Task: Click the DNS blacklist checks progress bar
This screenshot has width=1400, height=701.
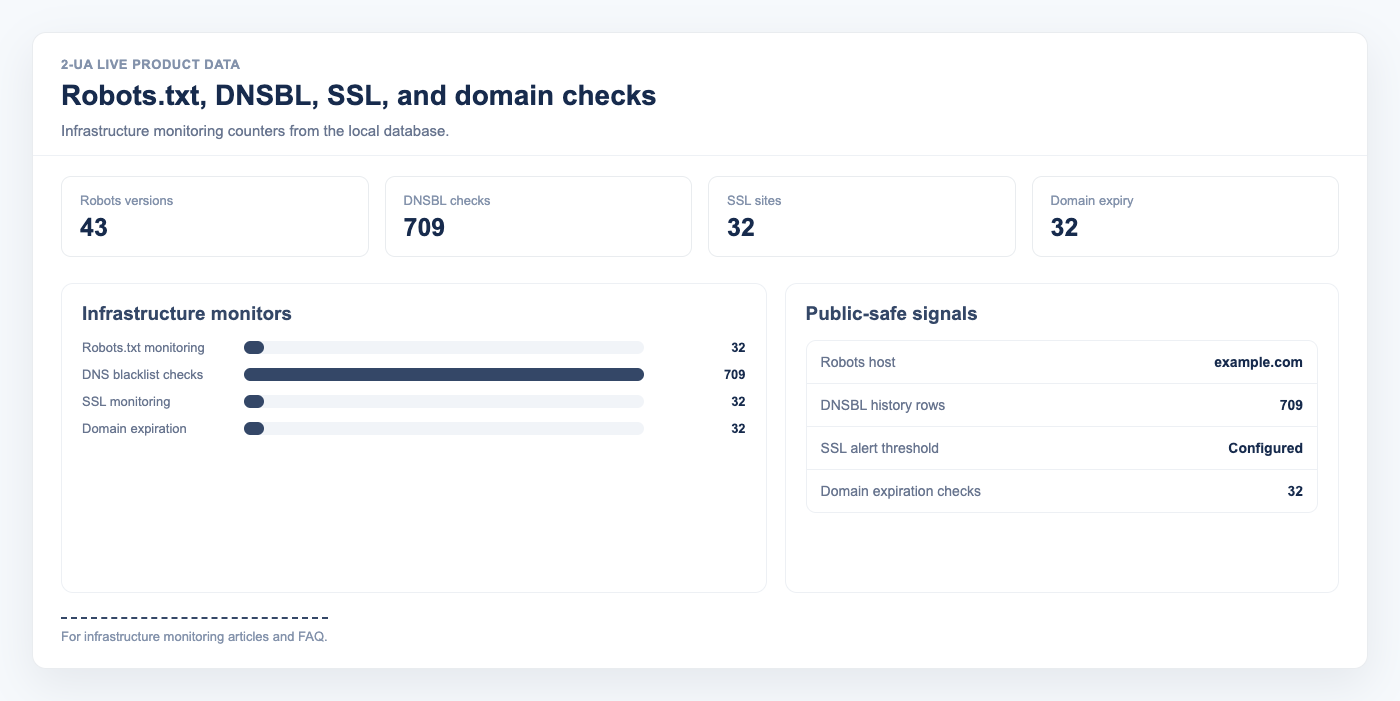Action: pyautogui.click(x=444, y=375)
